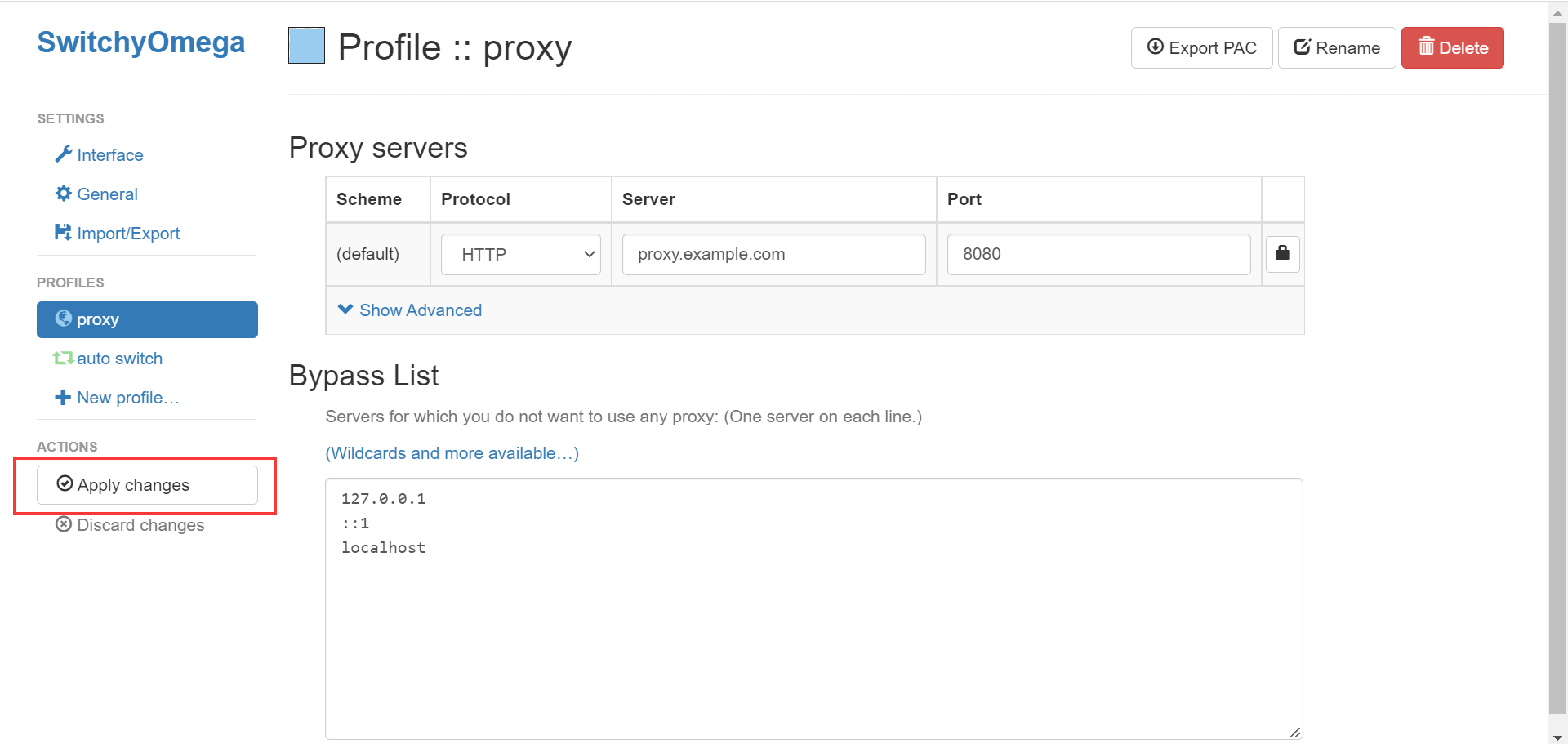Change the blue profile color swatch
The width and height of the screenshot is (1568, 744).
(306, 46)
